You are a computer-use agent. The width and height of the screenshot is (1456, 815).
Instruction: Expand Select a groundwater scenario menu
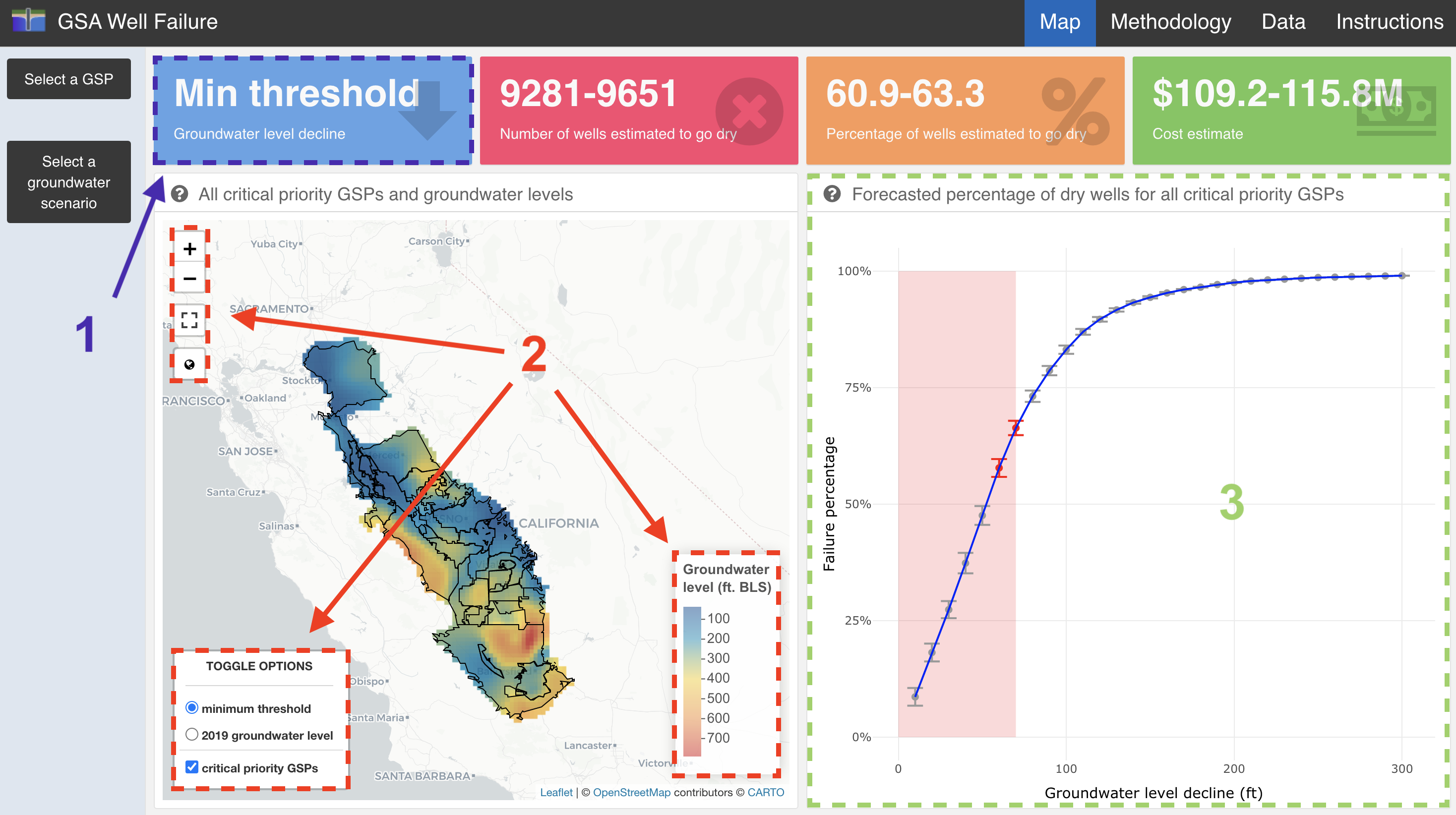[x=68, y=182]
